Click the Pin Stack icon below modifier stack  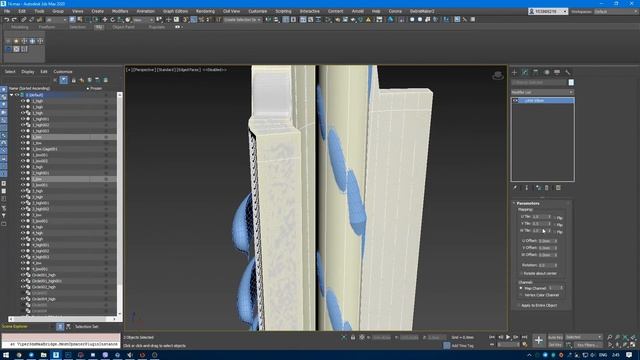pos(516,188)
